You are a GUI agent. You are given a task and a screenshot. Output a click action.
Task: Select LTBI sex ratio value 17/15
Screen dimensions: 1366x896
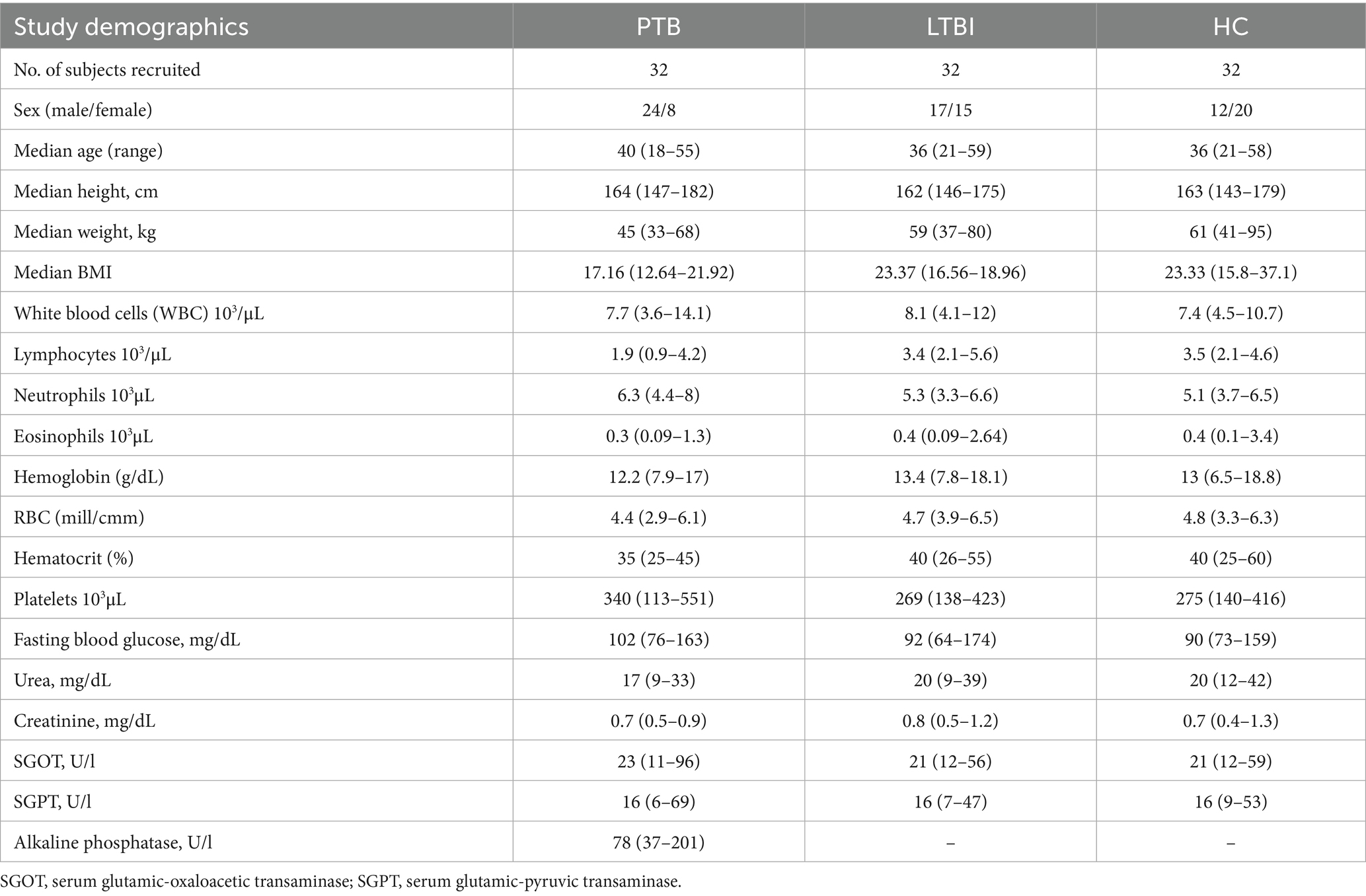[950, 110]
